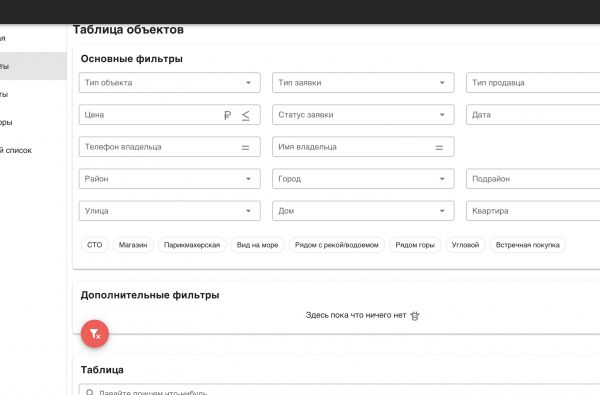Expand the Район dropdown

170,179
